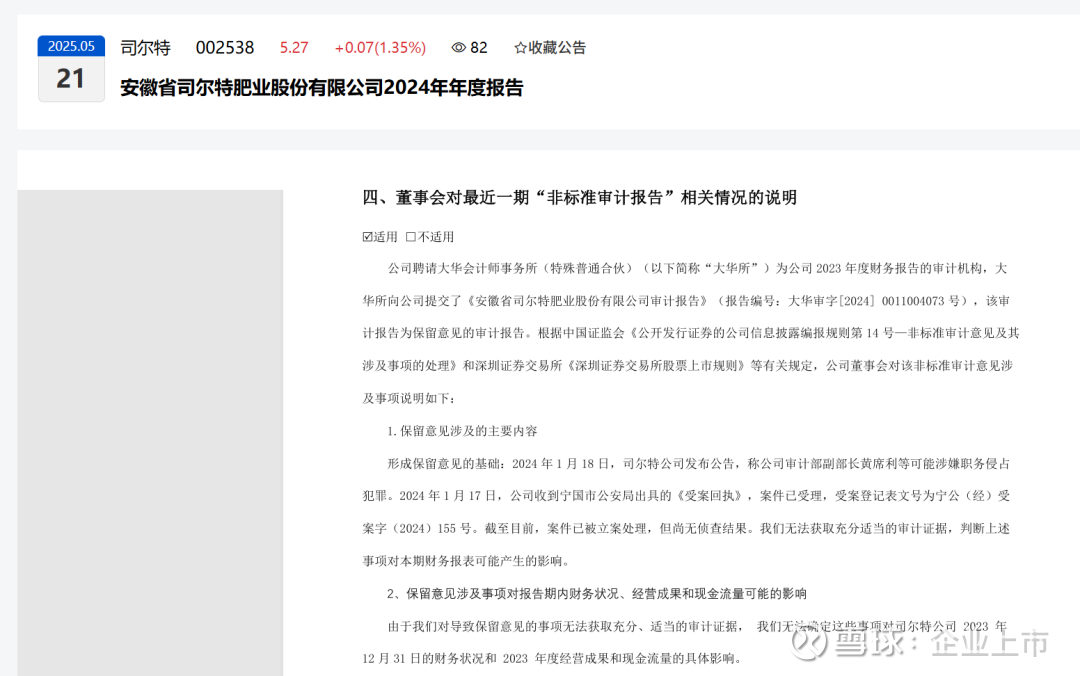Click the line starting 由于我们对导致保留意见的事项
1080x676 pixels.
pyautogui.click(x=697, y=626)
